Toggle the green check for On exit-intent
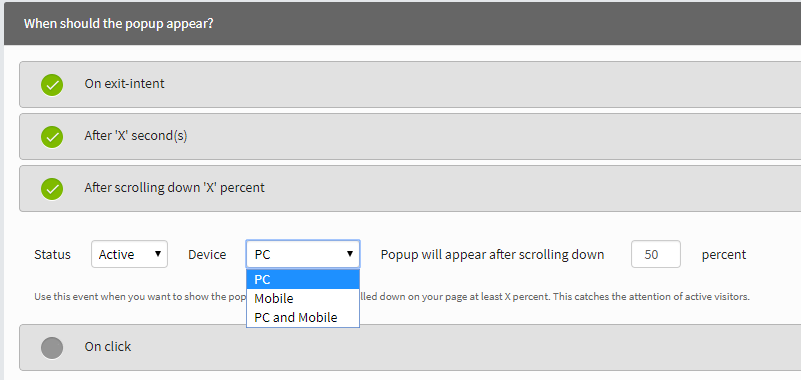The width and height of the screenshot is (801, 380). pyautogui.click(x=52, y=85)
